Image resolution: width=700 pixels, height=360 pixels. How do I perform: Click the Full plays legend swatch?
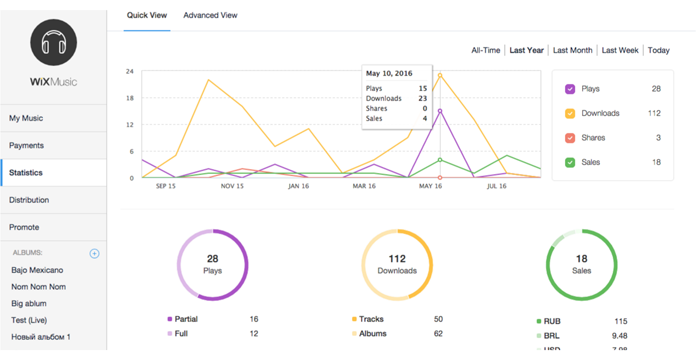click(x=170, y=334)
